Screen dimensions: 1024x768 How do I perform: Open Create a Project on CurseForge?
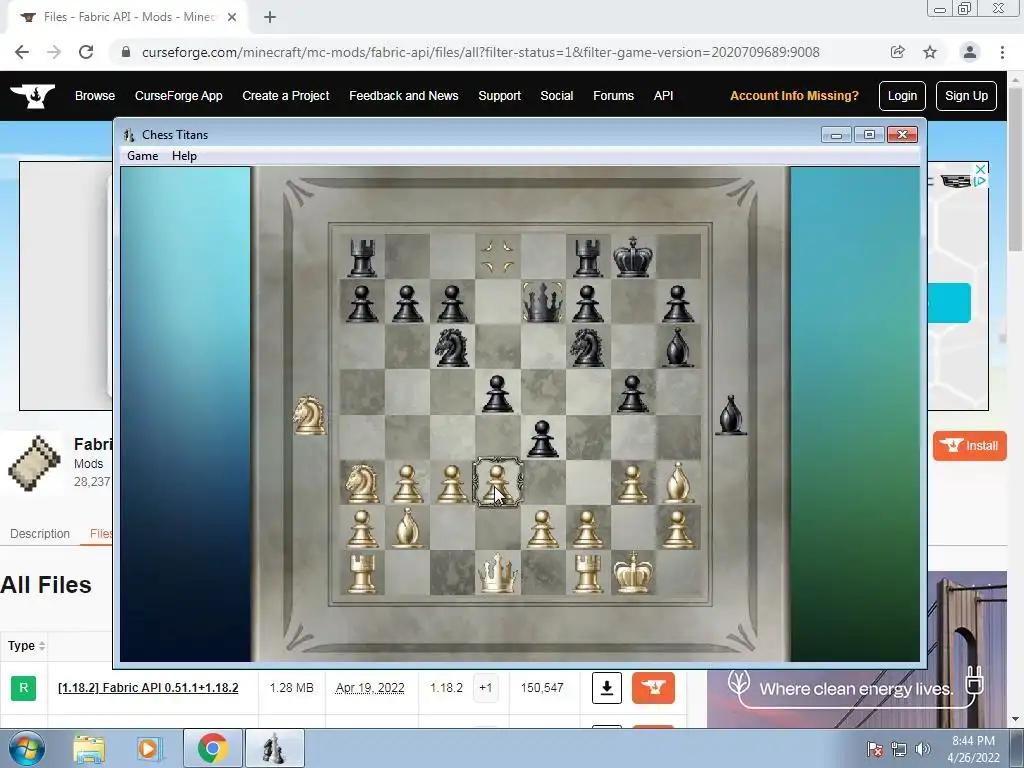coord(285,96)
